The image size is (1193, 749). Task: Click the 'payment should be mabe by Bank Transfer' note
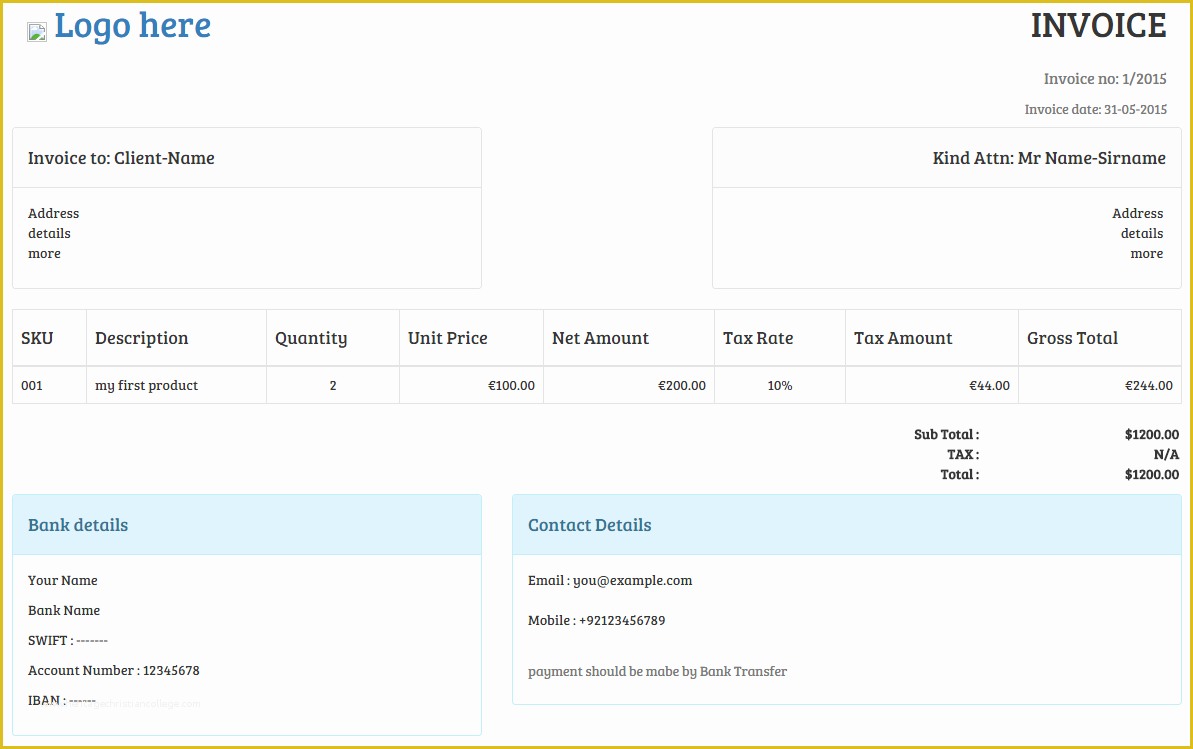point(657,671)
